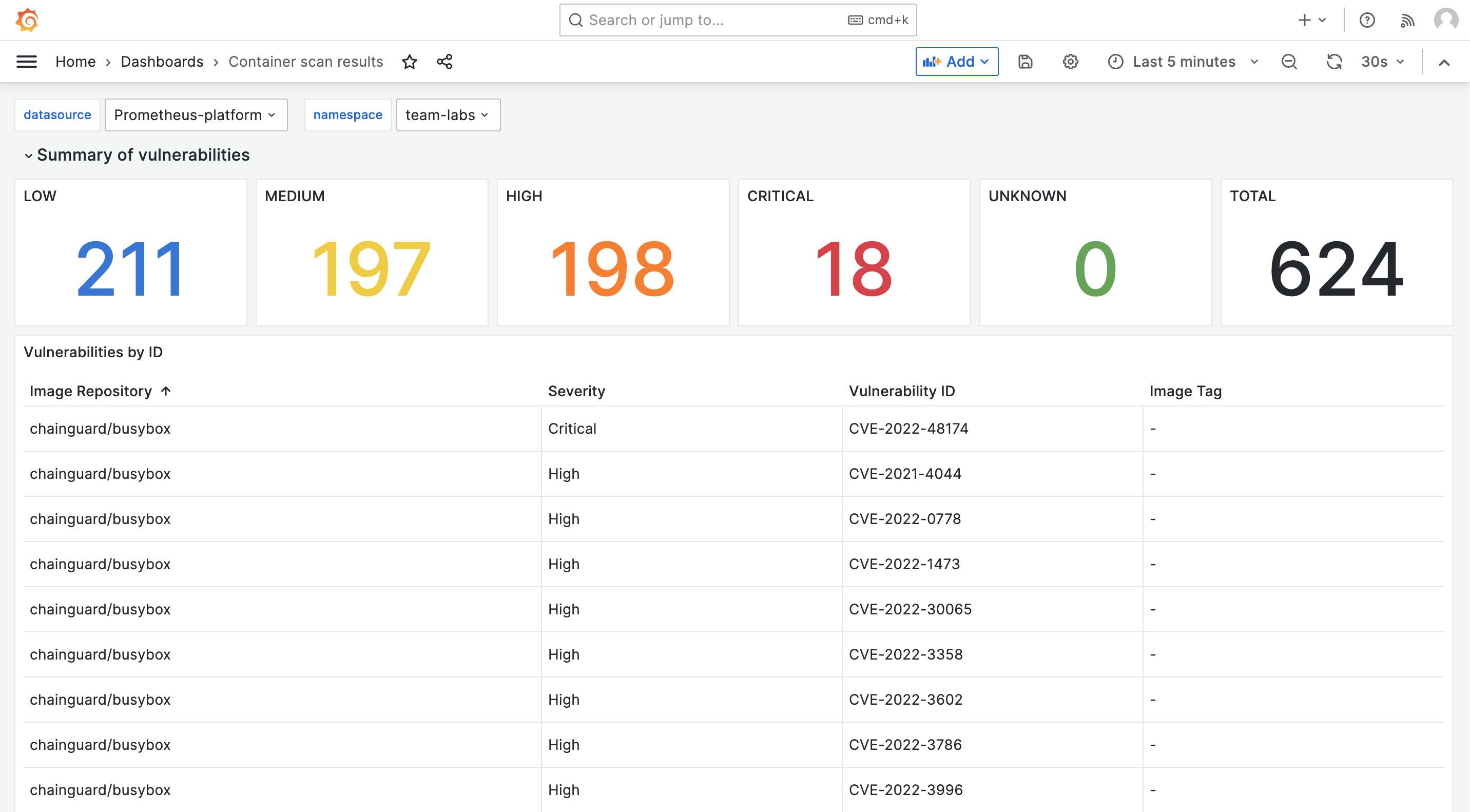Open dashboard settings gear
The width and height of the screenshot is (1470, 812).
coord(1070,62)
